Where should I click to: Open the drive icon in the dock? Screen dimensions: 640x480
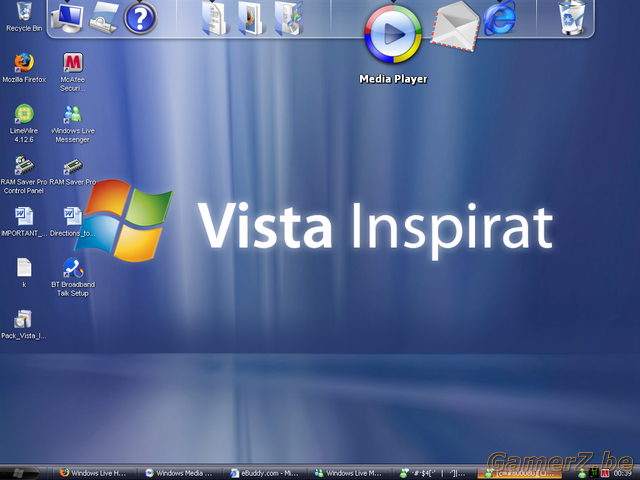(x=104, y=18)
